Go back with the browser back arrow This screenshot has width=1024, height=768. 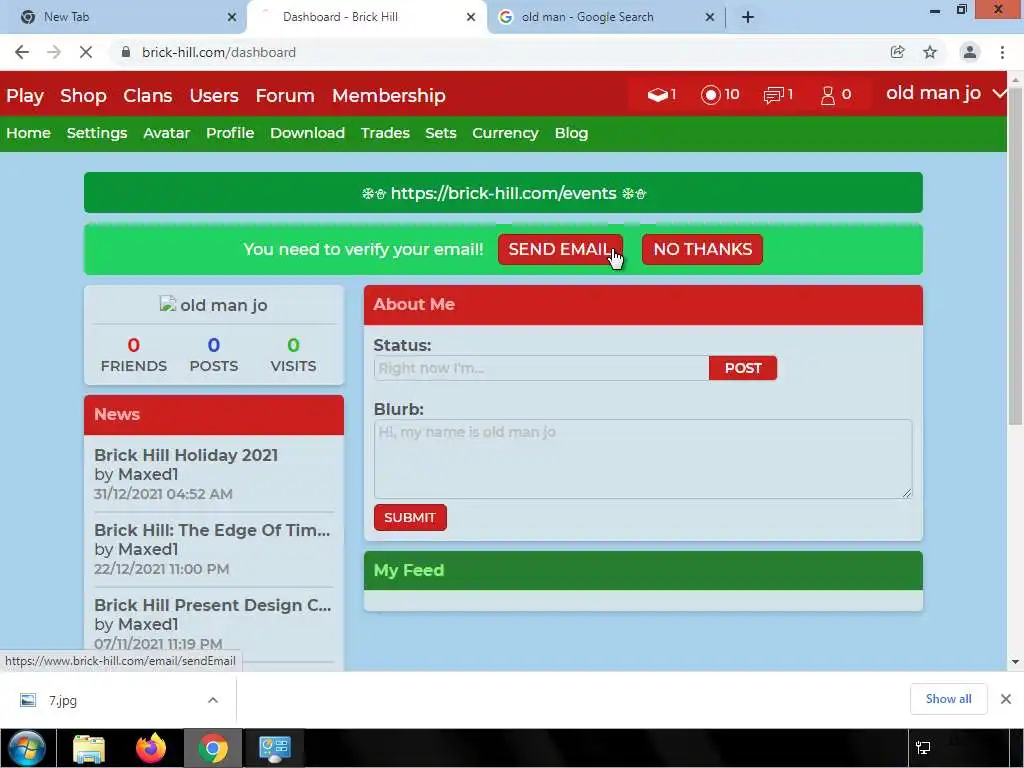point(22,52)
